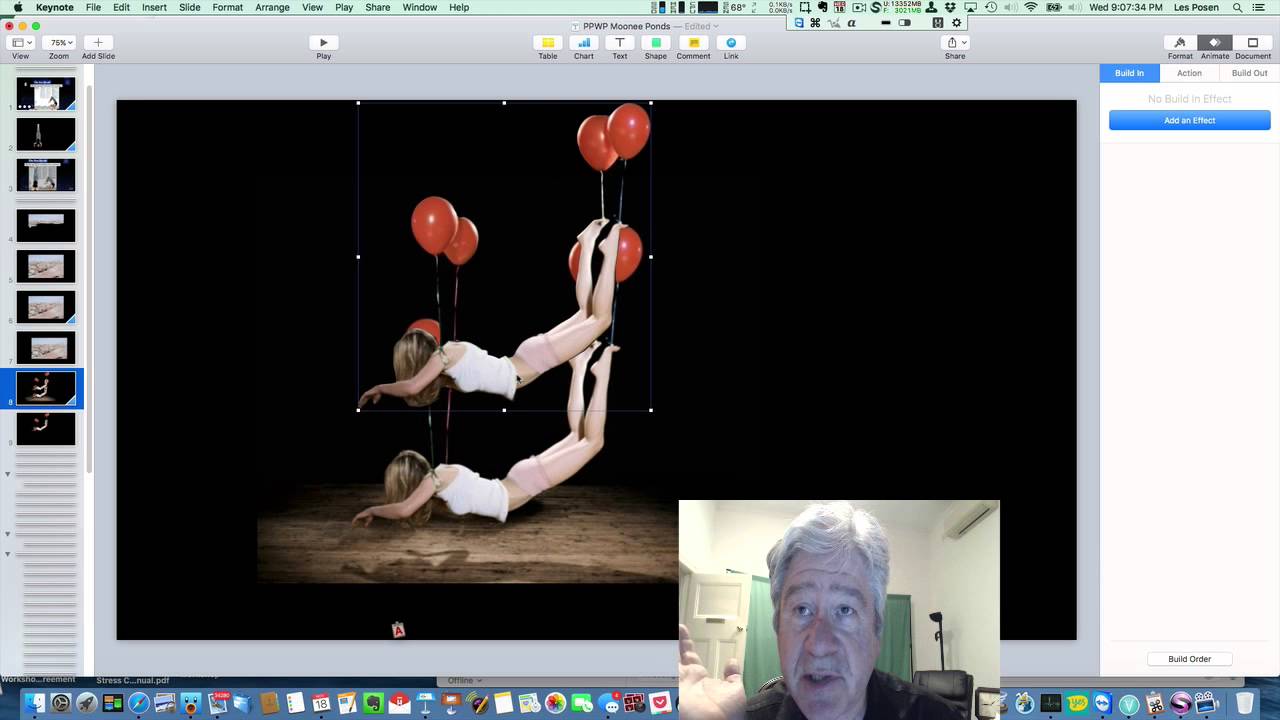1280x720 pixels.
Task: Click the Wi-Fi status menu icon
Action: tap(1031, 7)
